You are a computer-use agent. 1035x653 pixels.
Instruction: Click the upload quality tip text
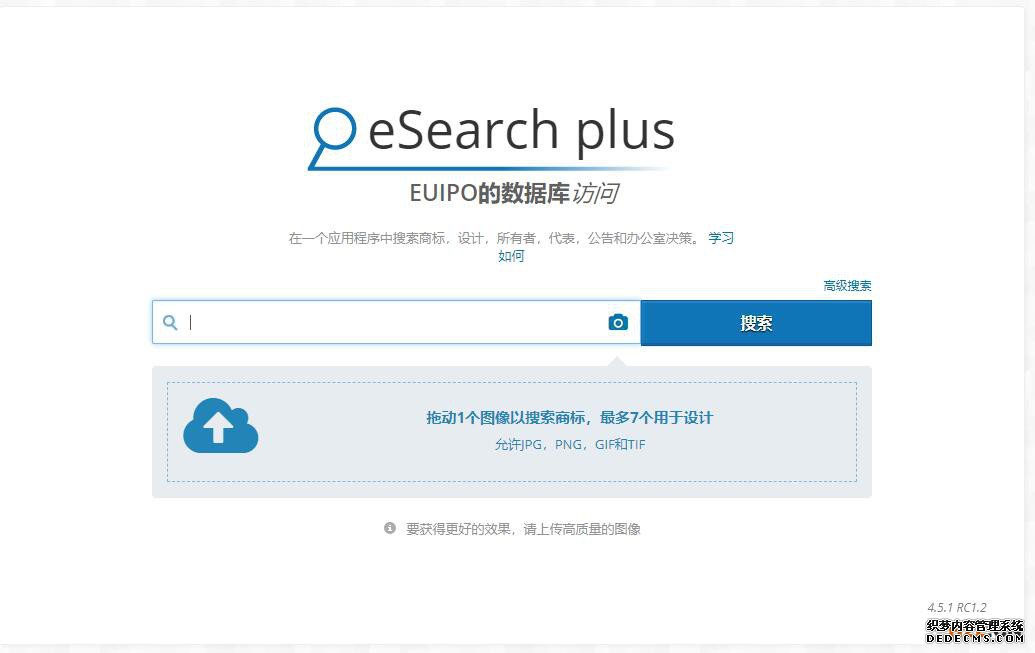point(523,528)
